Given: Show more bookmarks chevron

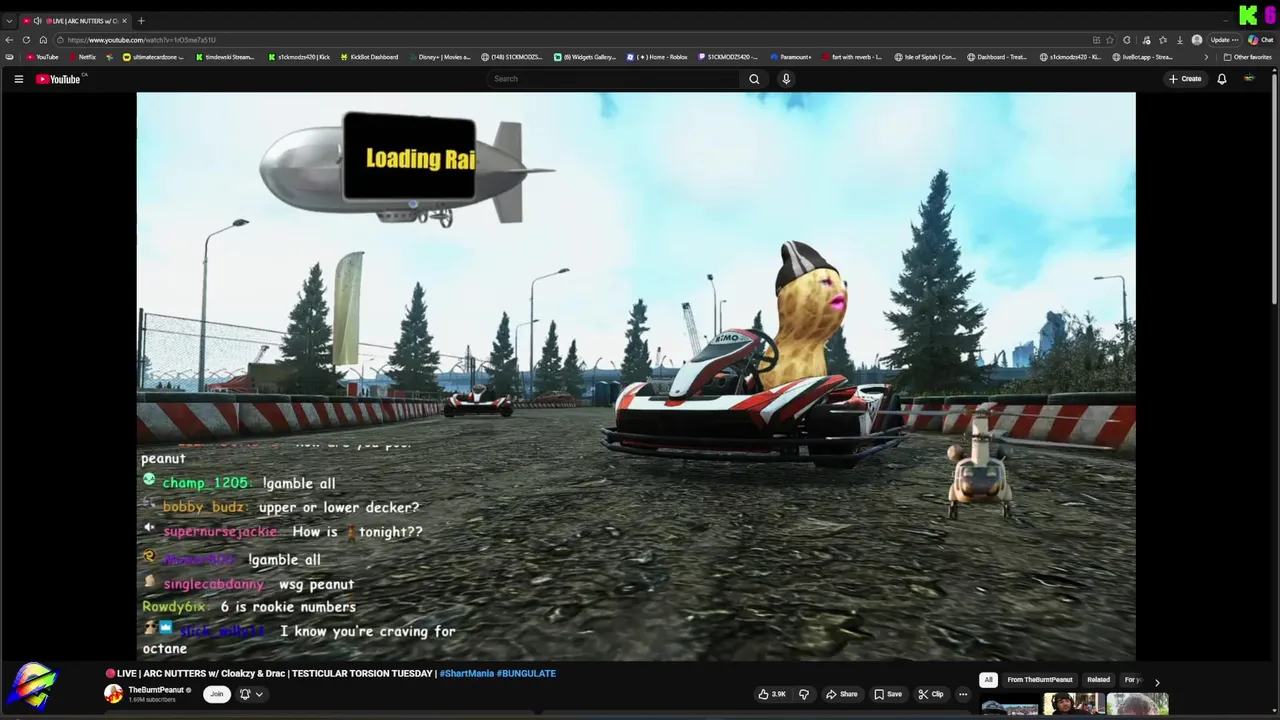Looking at the screenshot, I should [1205, 57].
